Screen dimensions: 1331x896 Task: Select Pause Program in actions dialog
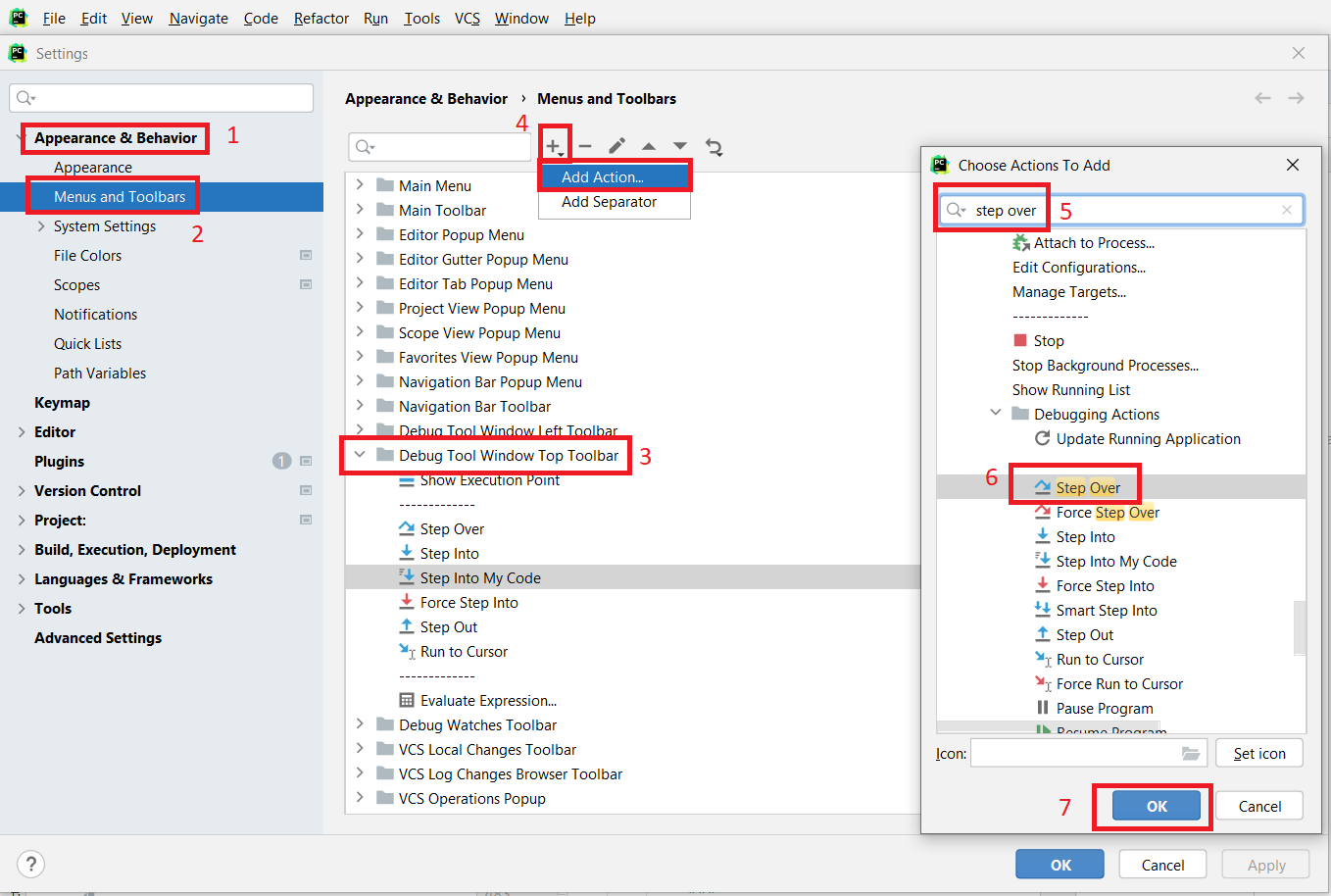[1105, 709]
